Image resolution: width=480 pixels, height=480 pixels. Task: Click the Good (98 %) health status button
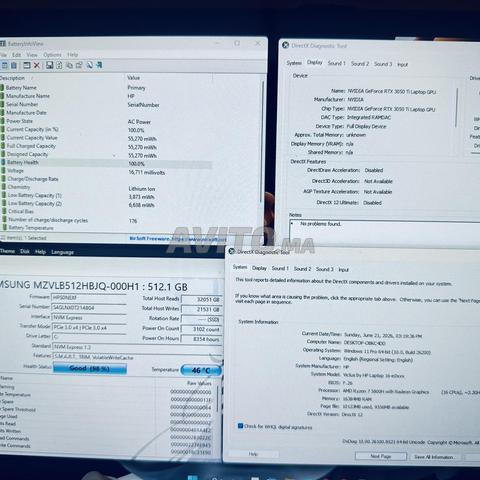[x=90, y=368]
